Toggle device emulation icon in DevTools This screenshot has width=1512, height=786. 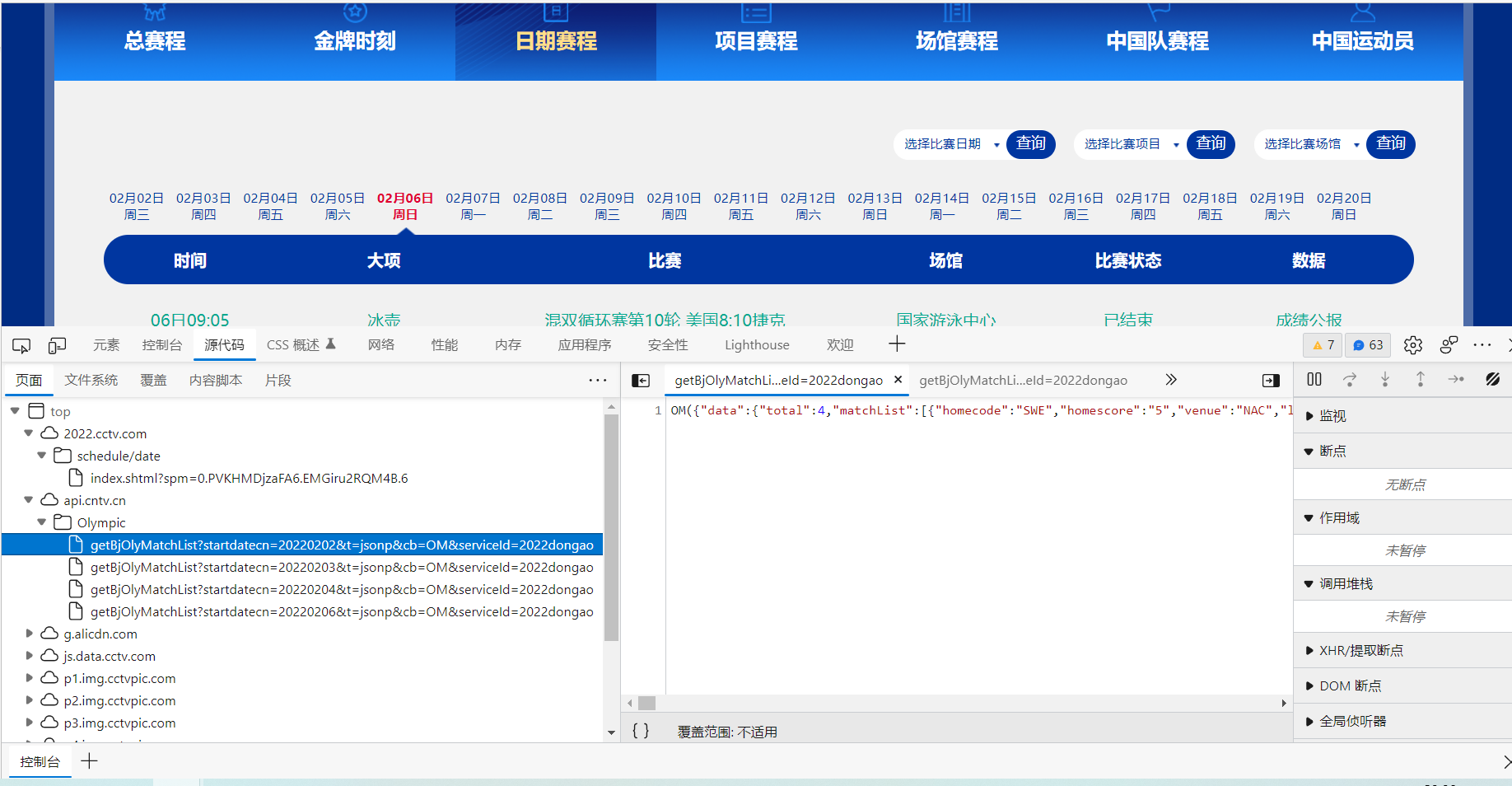pyautogui.click(x=57, y=345)
